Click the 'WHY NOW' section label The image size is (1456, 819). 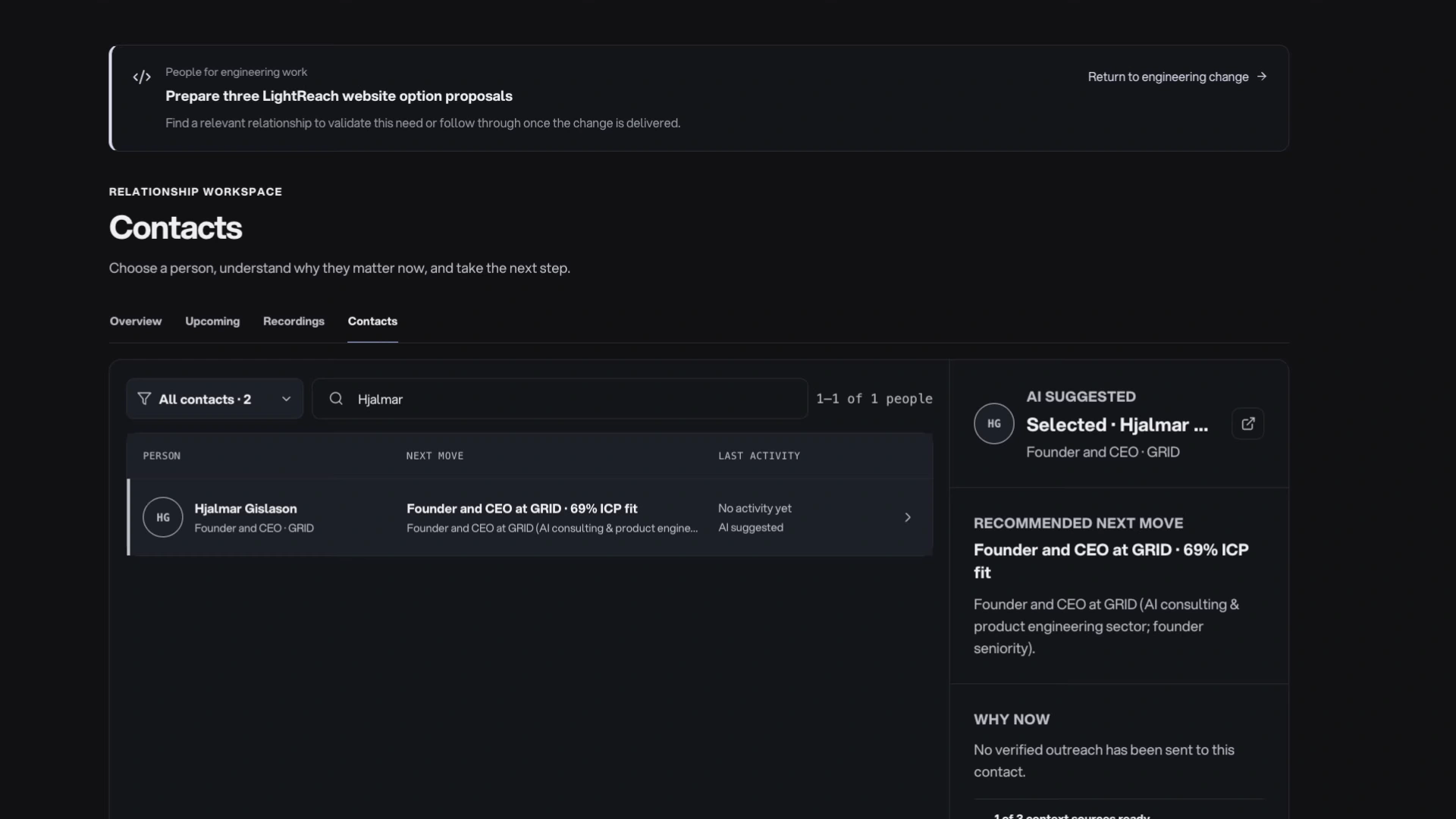1012,720
